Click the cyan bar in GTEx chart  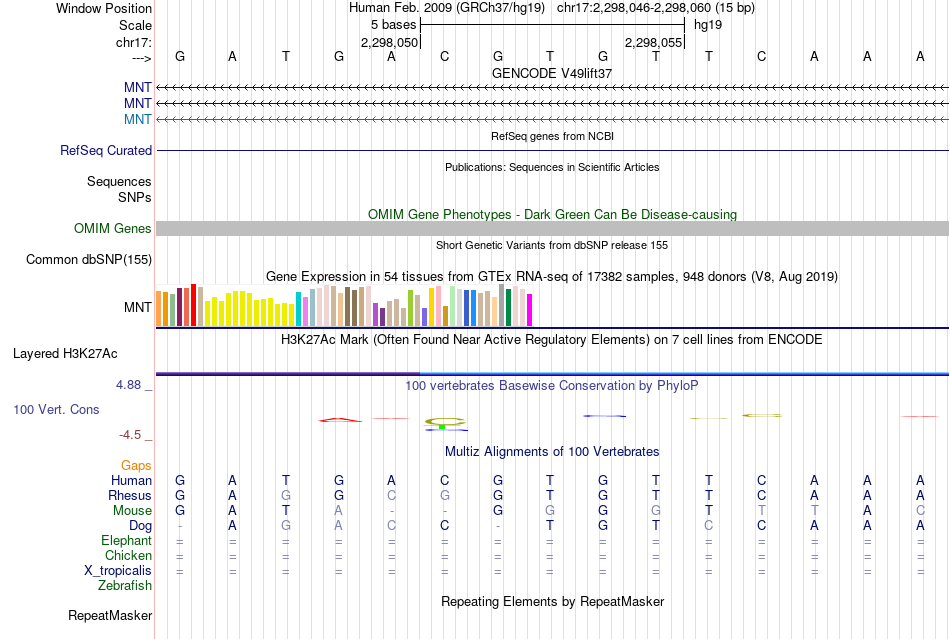point(298,309)
